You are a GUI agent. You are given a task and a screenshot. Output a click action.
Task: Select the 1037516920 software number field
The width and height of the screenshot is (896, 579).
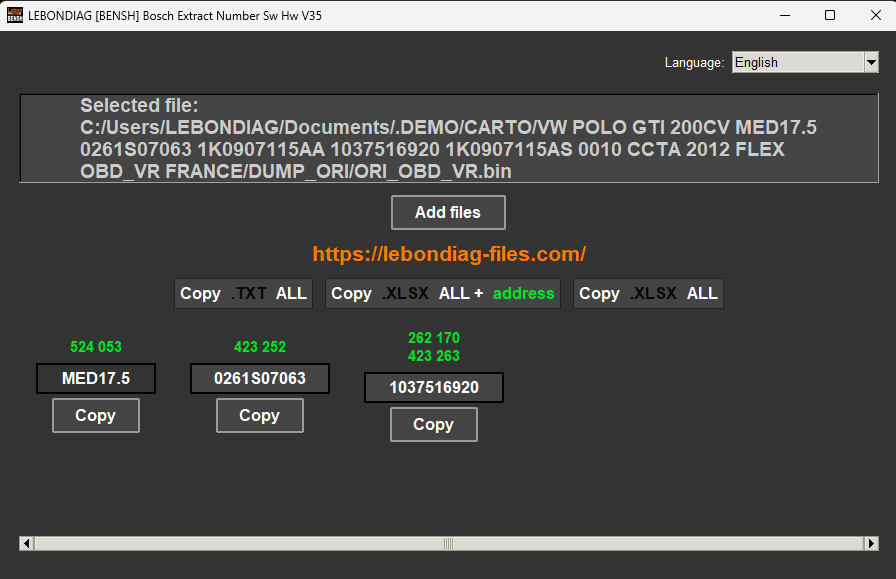click(434, 388)
